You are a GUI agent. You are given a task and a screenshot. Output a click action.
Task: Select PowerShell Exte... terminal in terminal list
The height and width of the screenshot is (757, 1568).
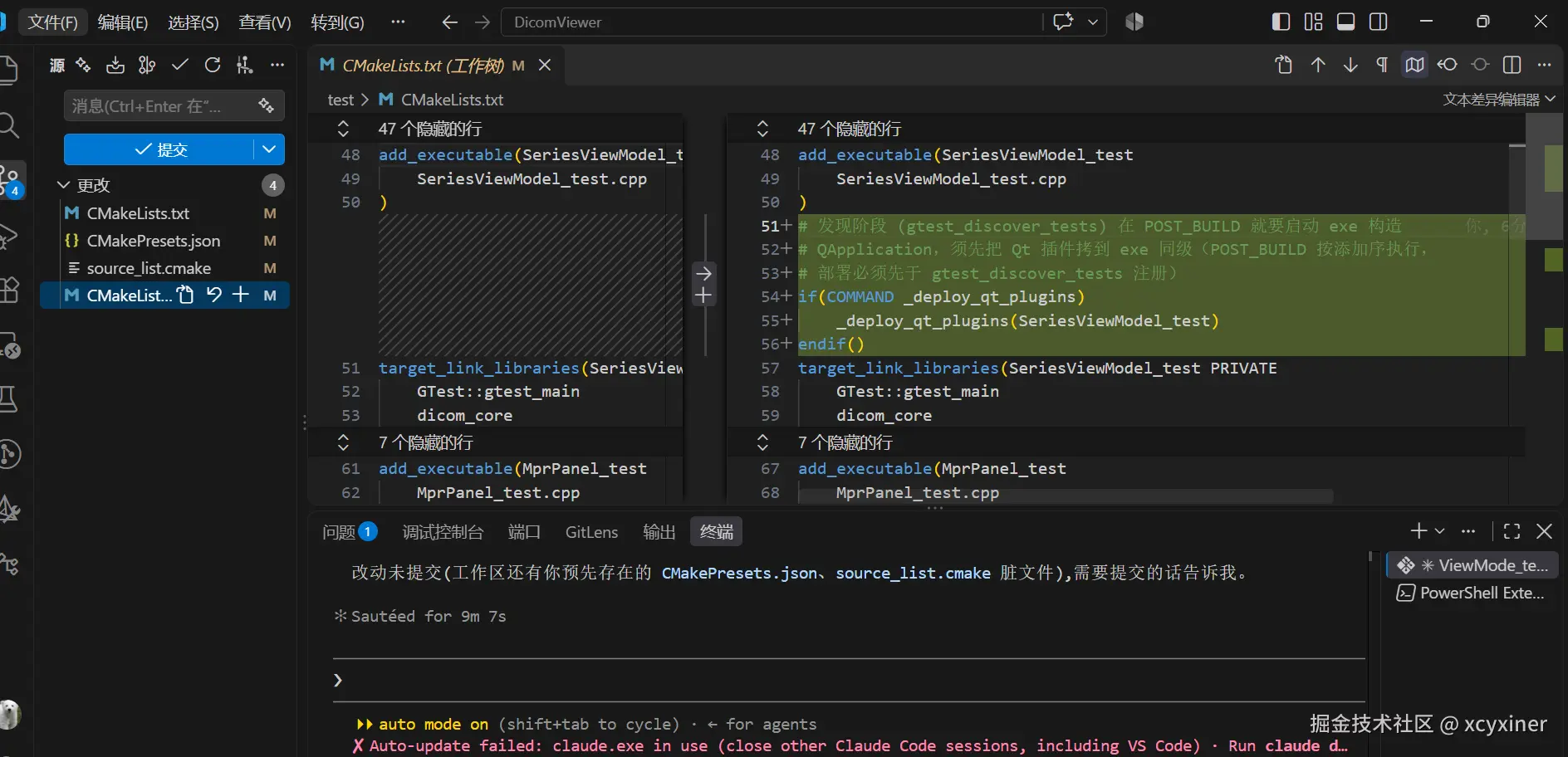click(1471, 593)
